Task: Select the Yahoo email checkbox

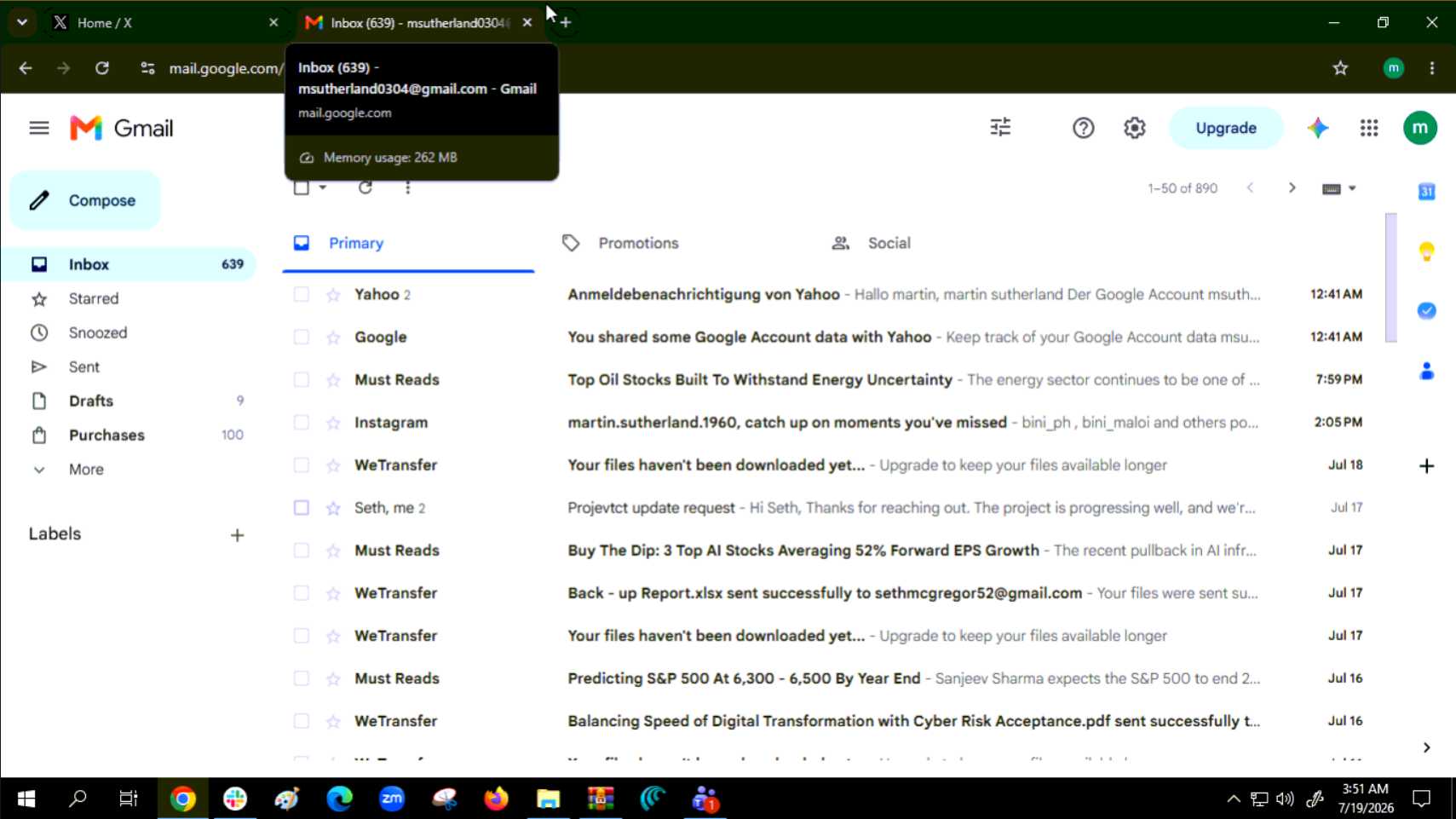Action: [x=302, y=295]
